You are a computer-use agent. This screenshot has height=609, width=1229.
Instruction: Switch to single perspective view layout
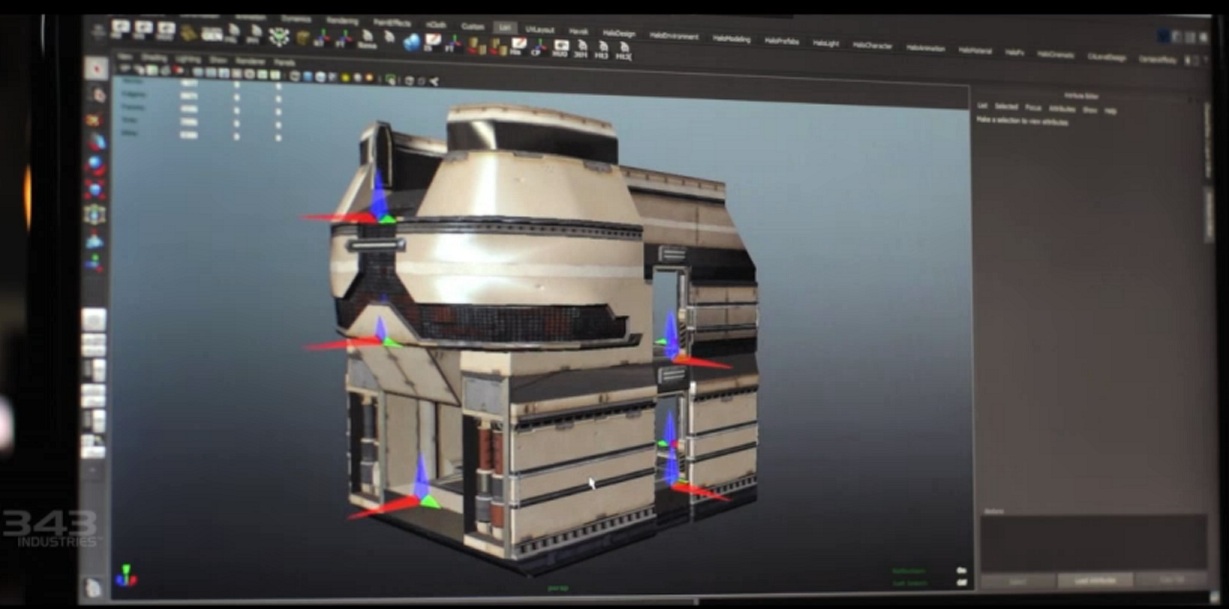94,320
